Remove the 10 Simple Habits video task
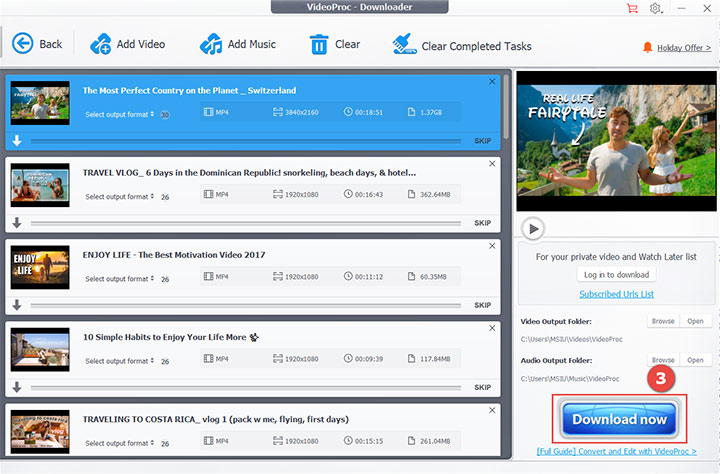 tap(492, 327)
